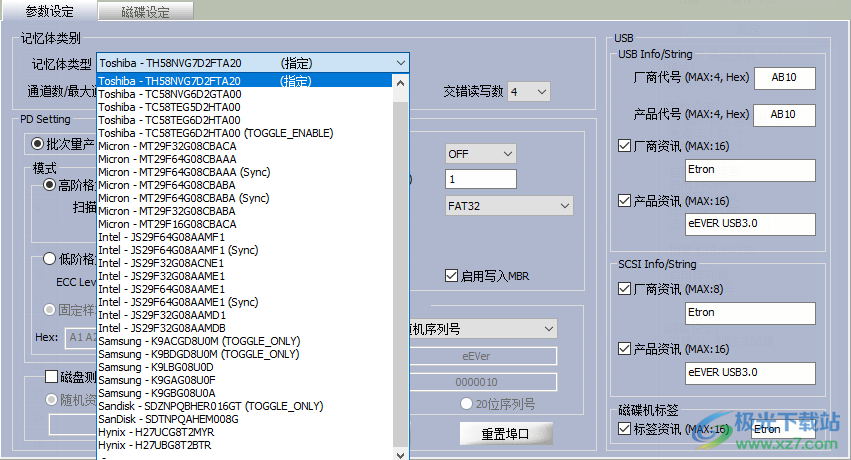Click the list scrollbar up arrow
851x460 pixels.
(x=401, y=83)
